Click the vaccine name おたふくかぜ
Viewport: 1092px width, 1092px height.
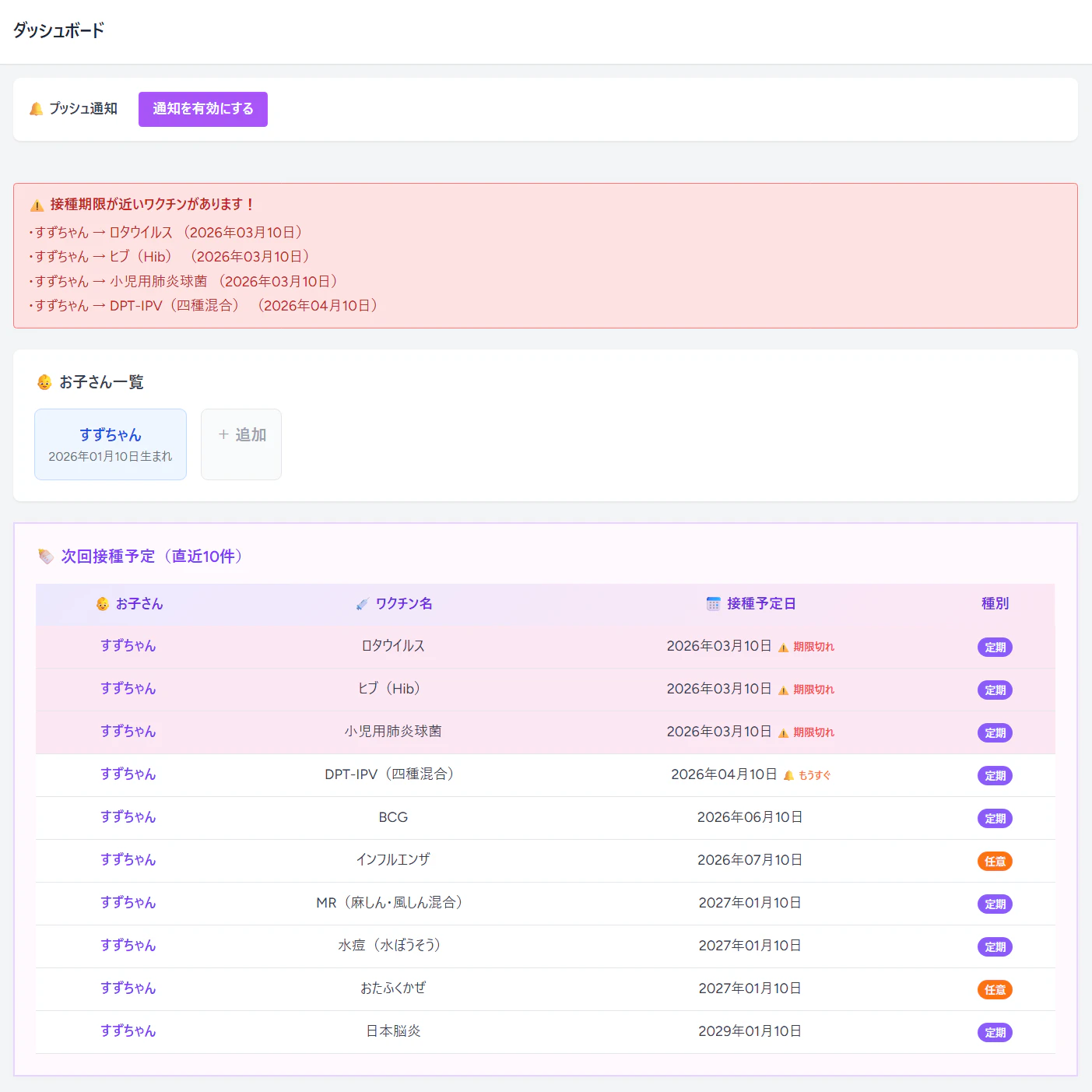(x=393, y=988)
